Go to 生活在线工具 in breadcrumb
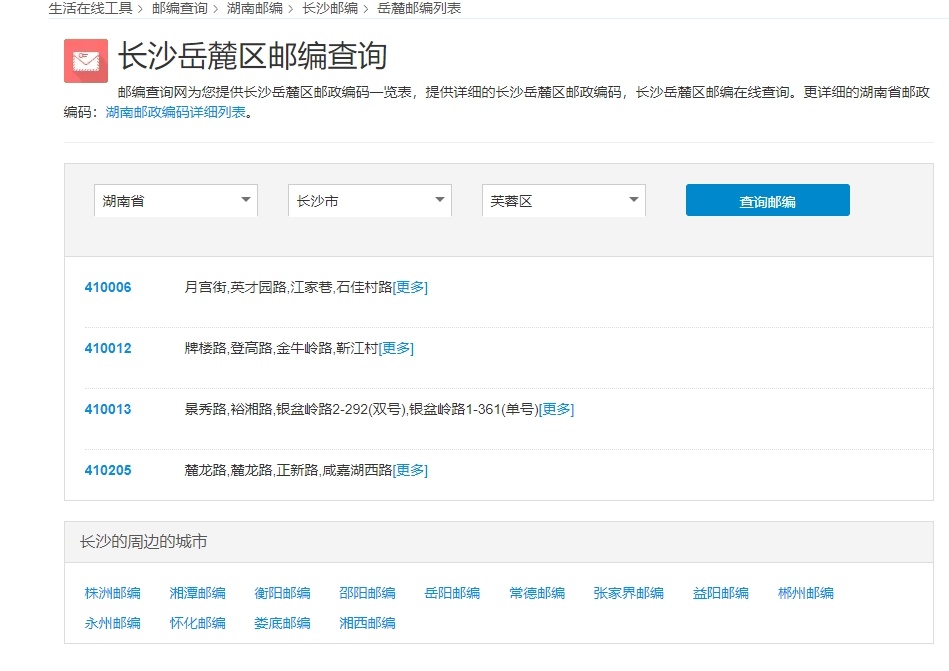The width and height of the screenshot is (949, 671). [90, 8]
